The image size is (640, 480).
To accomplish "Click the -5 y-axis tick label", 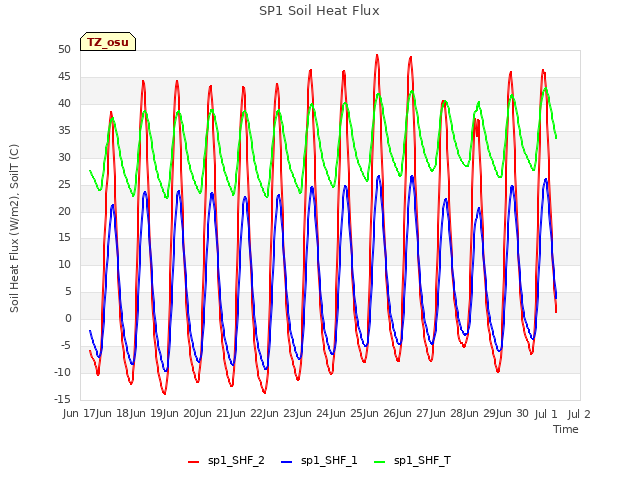I will click(65, 345).
